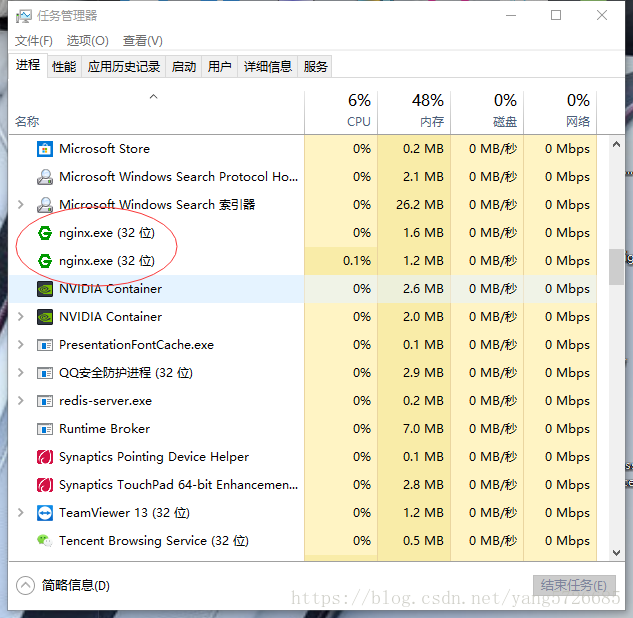Select redis-server.exe process name

[x=105, y=401]
